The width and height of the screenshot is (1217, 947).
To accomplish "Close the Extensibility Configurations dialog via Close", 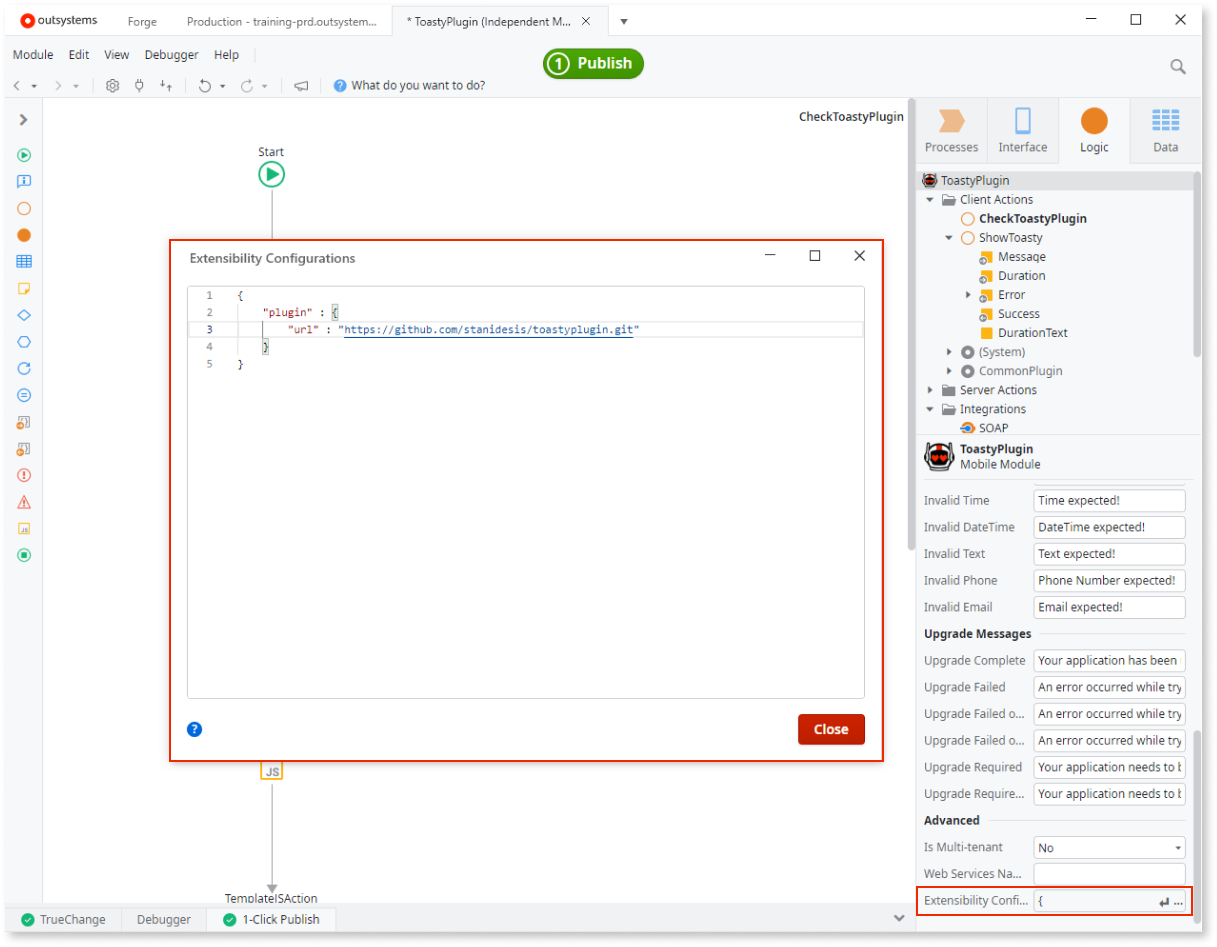I will (x=830, y=729).
